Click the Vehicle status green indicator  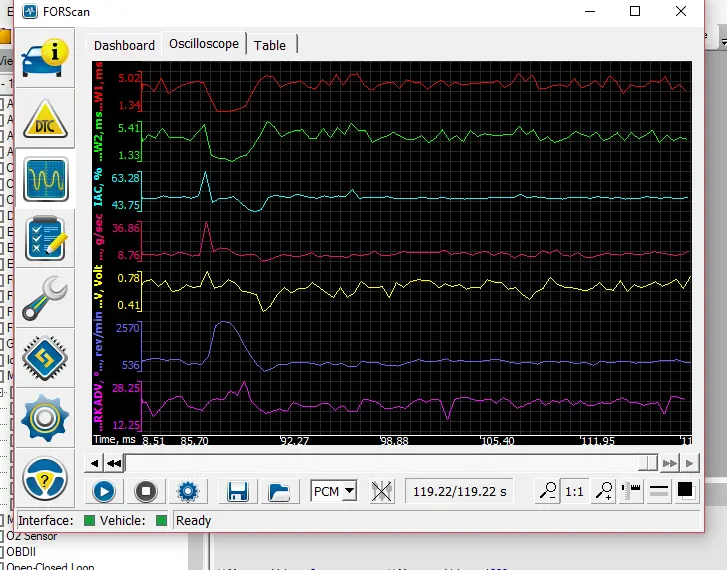click(x=161, y=520)
